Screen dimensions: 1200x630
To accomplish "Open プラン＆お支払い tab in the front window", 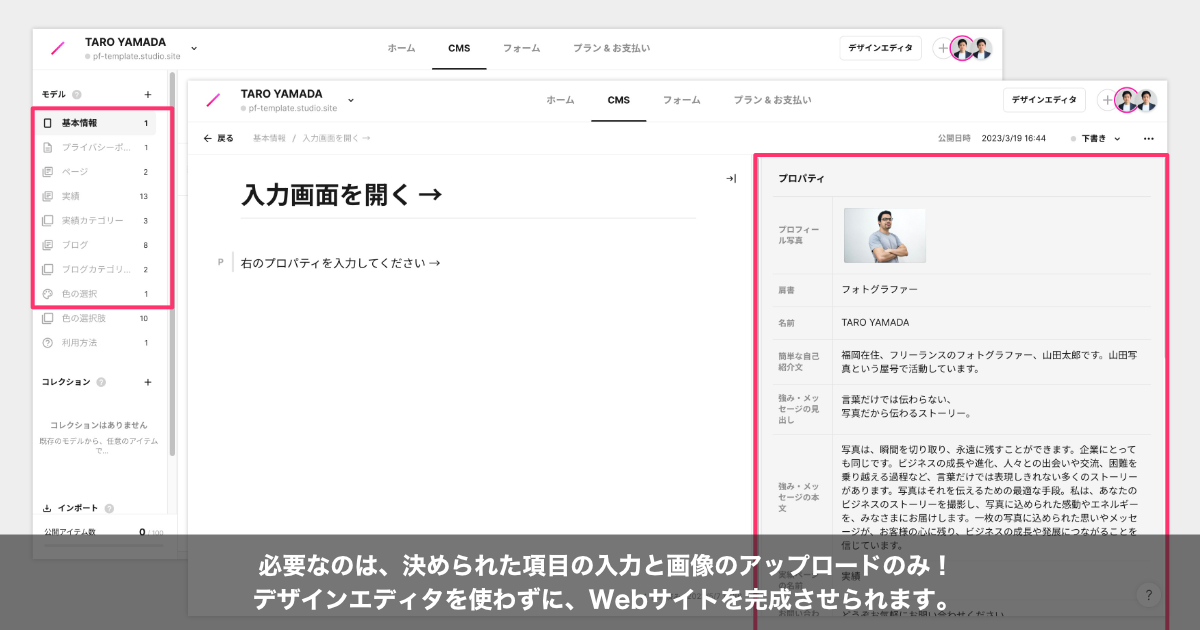I will pyautogui.click(x=772, y=100).
